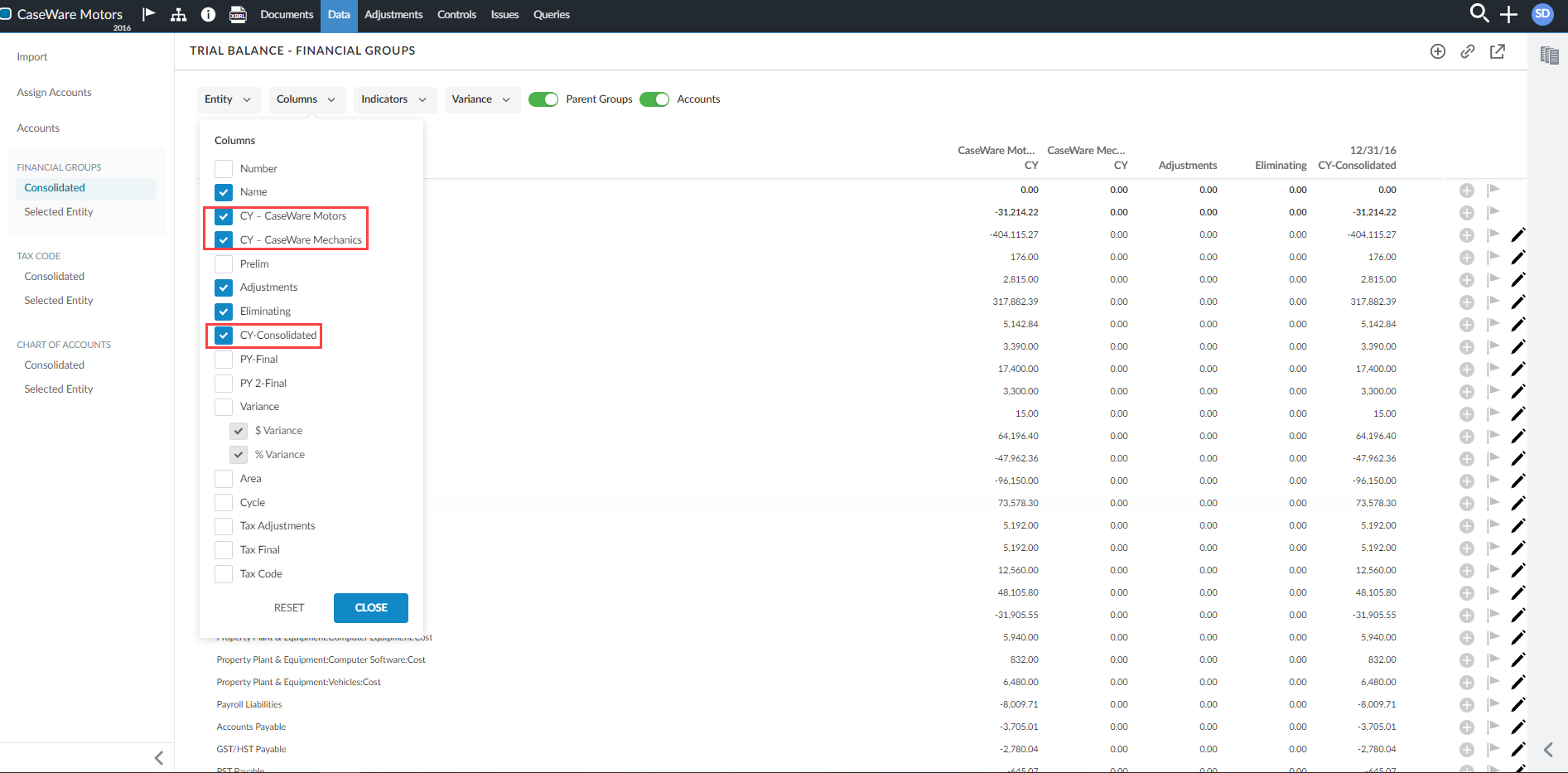This screenshot has height=773, width=1568.
Task: Open the XBRL document icon
Action: click(x=238, y=14)
